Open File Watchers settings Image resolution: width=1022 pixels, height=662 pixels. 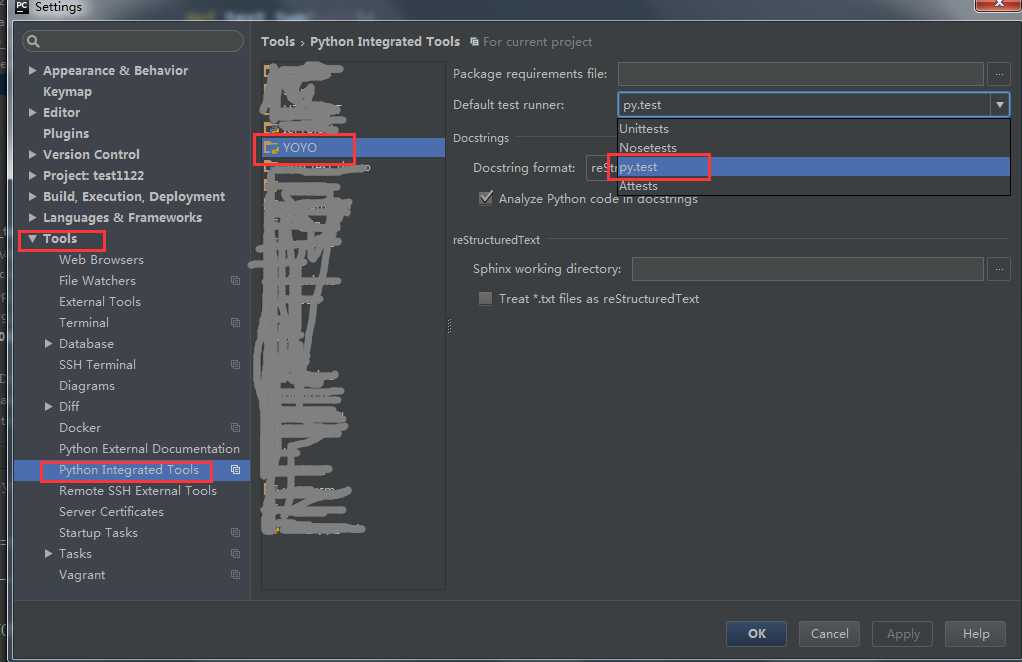pos(97,281)
